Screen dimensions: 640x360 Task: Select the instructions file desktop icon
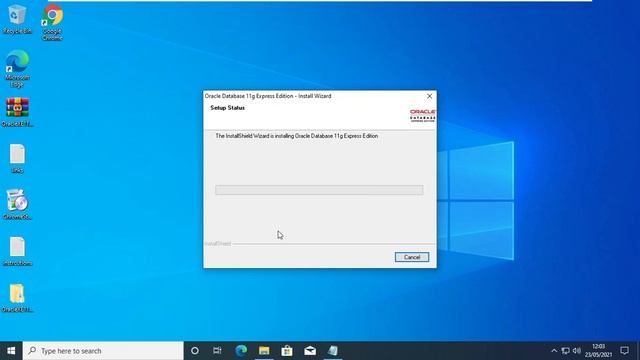click(x=17, y=251)
